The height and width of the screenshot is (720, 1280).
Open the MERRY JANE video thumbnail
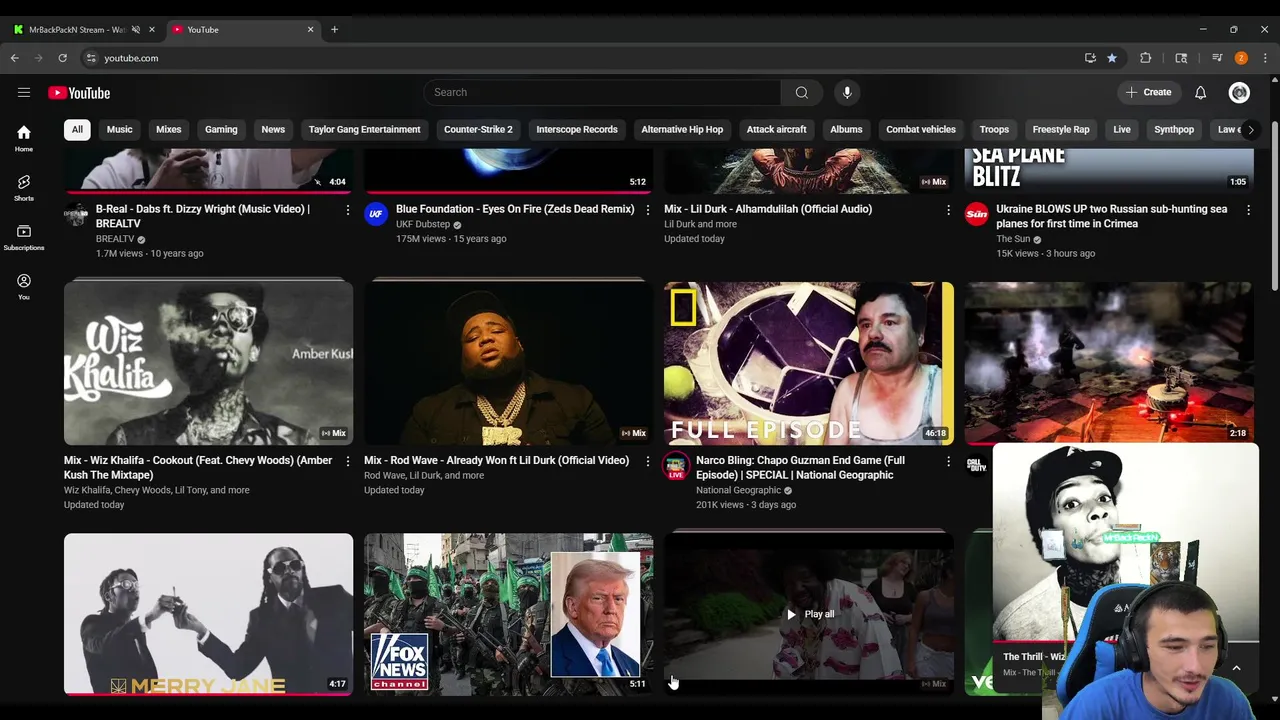click(x=208, y=614)
